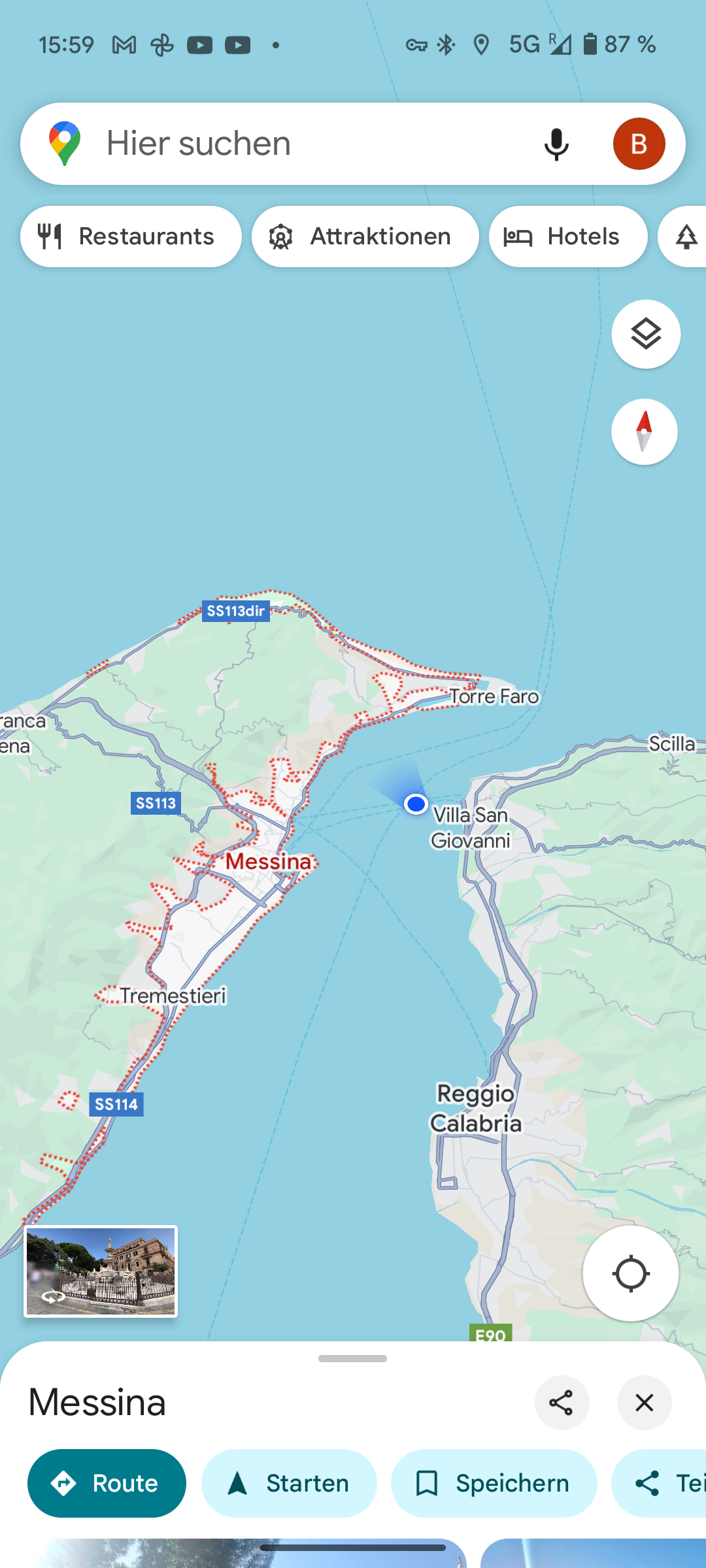Tap the share icon beside Messina

562,1403
